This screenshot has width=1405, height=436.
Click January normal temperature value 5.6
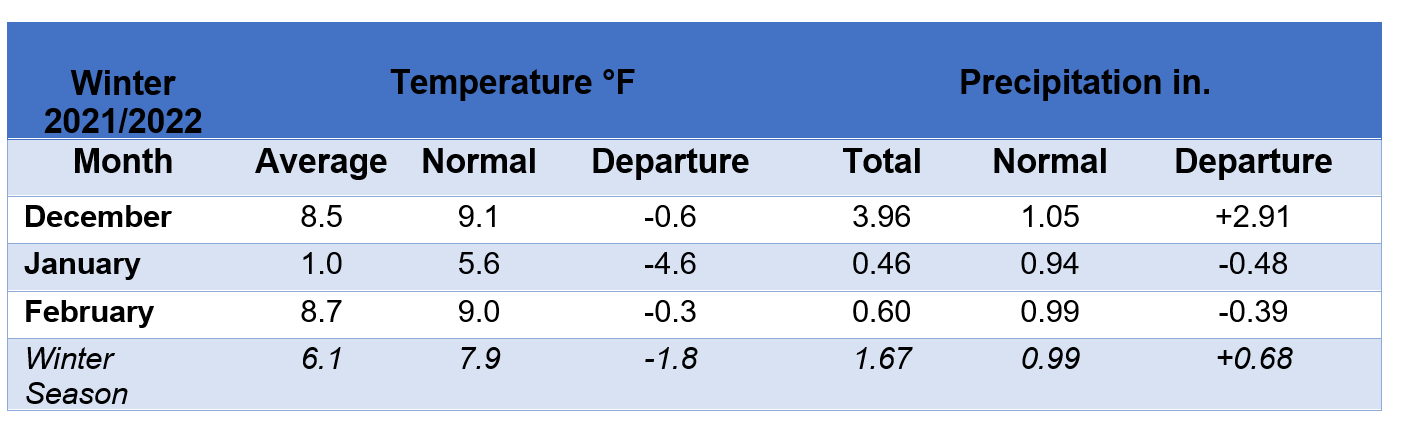(479, 264)
